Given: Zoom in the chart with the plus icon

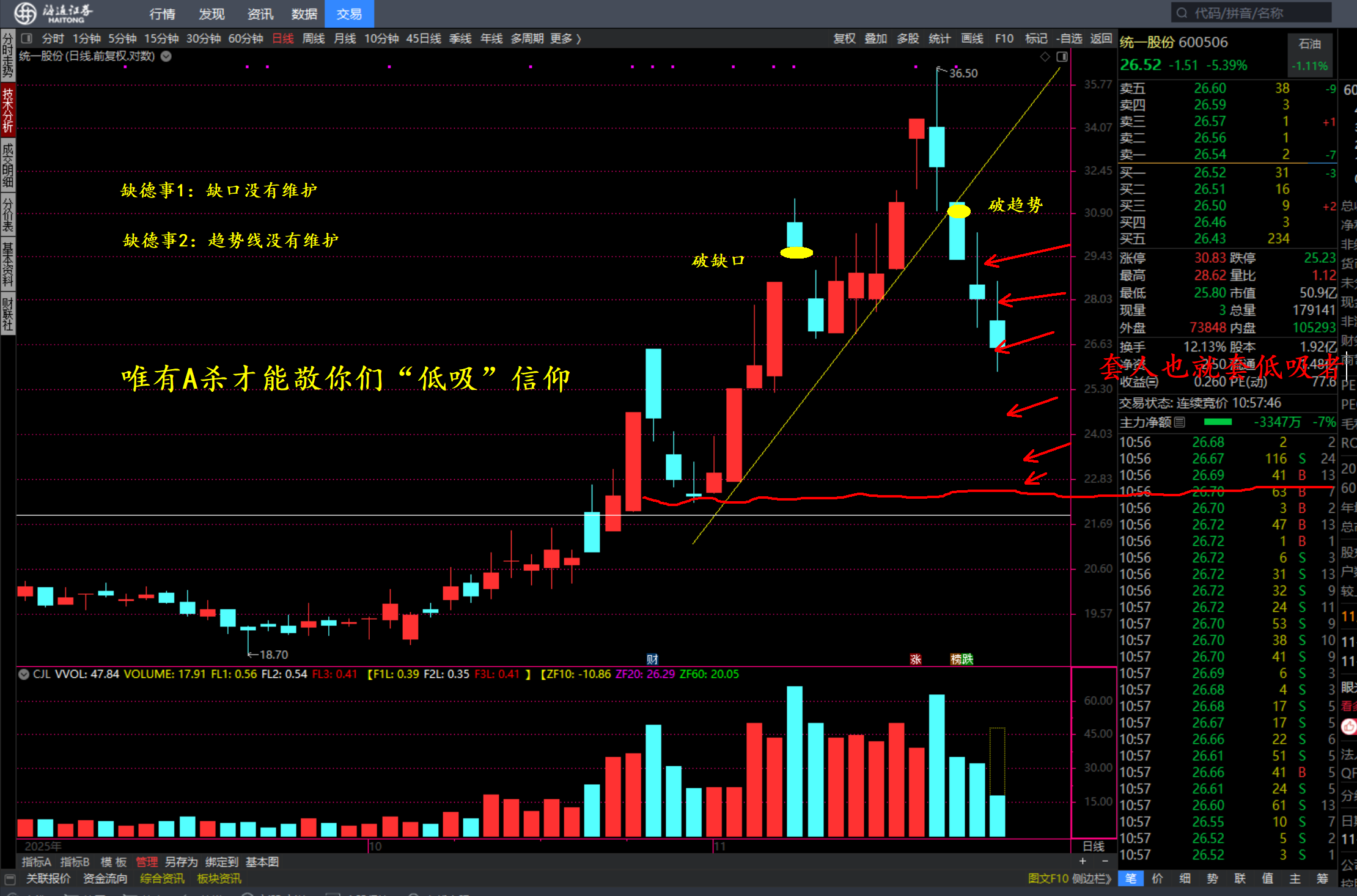Looking at the screenshot, I should [x=1083, y=861].
